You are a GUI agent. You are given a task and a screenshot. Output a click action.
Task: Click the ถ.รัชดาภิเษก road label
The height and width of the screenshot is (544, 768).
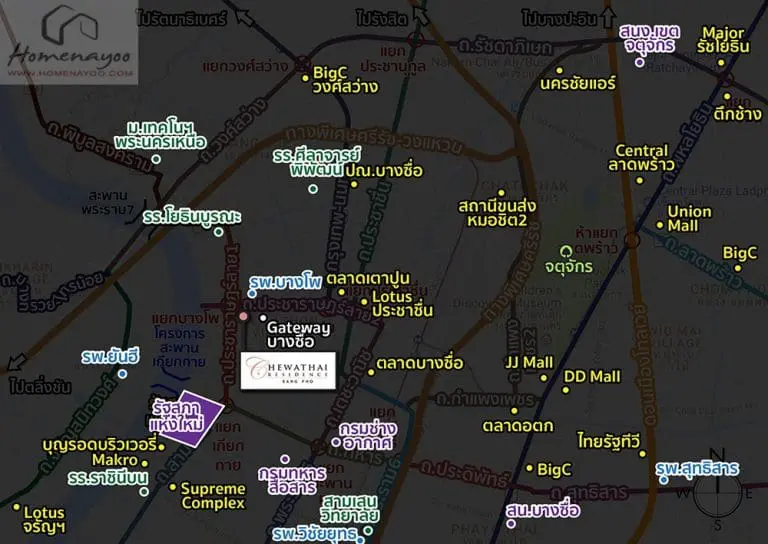505,47
